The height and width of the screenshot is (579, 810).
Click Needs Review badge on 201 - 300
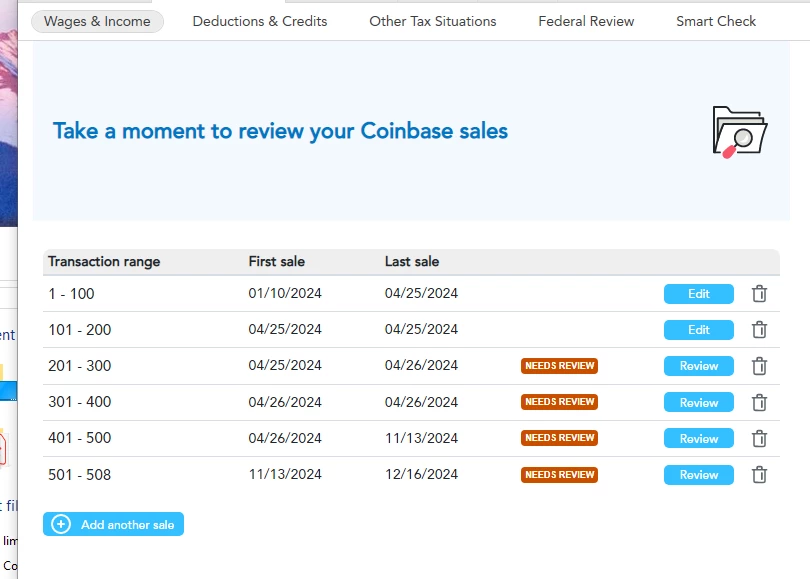559,366
